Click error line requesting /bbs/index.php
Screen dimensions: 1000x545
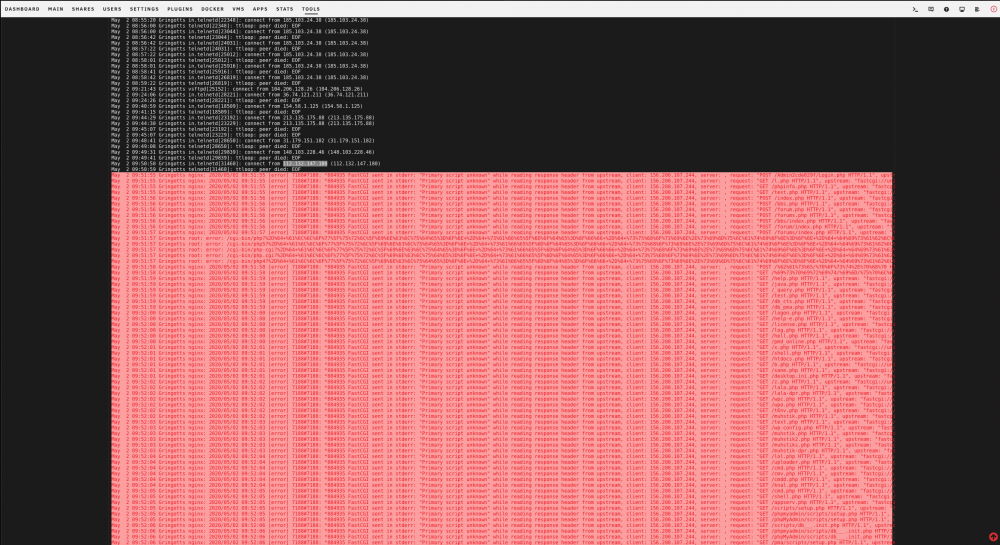pyautogui.click(x=503, y=221)
